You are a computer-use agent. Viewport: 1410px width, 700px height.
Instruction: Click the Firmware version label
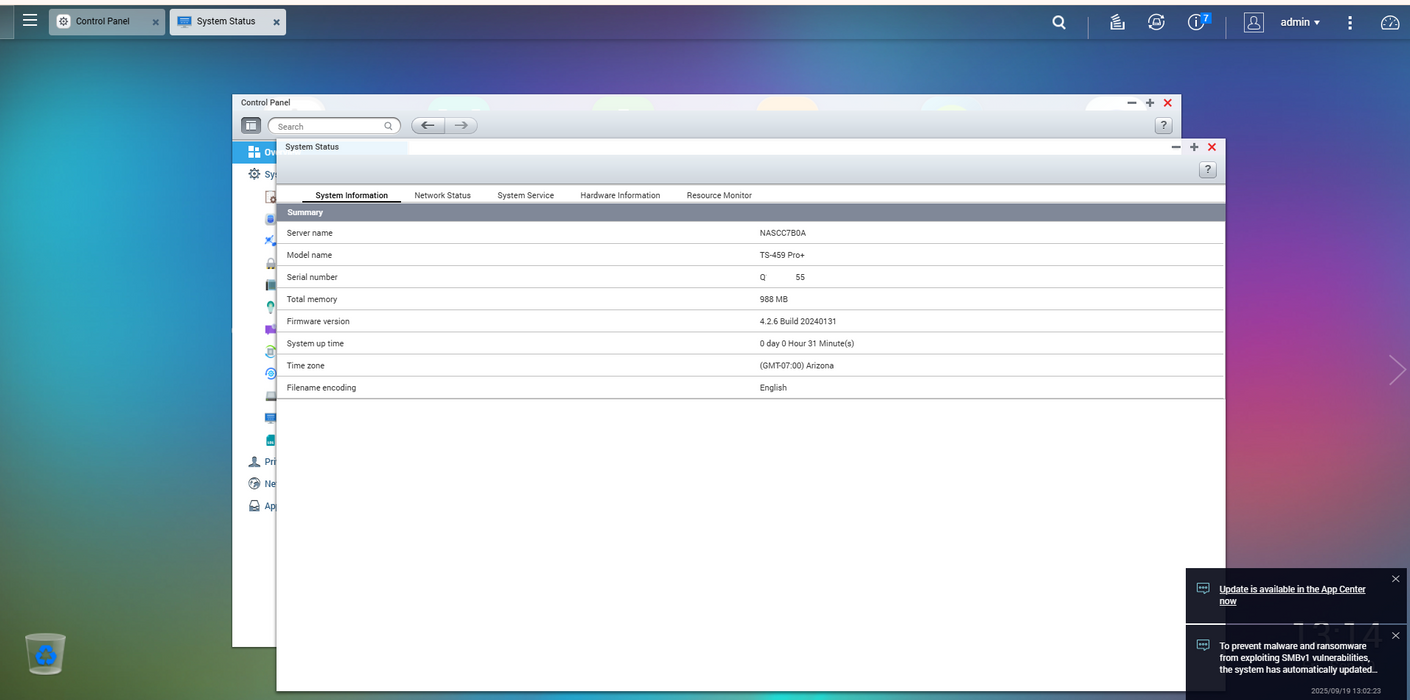tap(318, 321)
